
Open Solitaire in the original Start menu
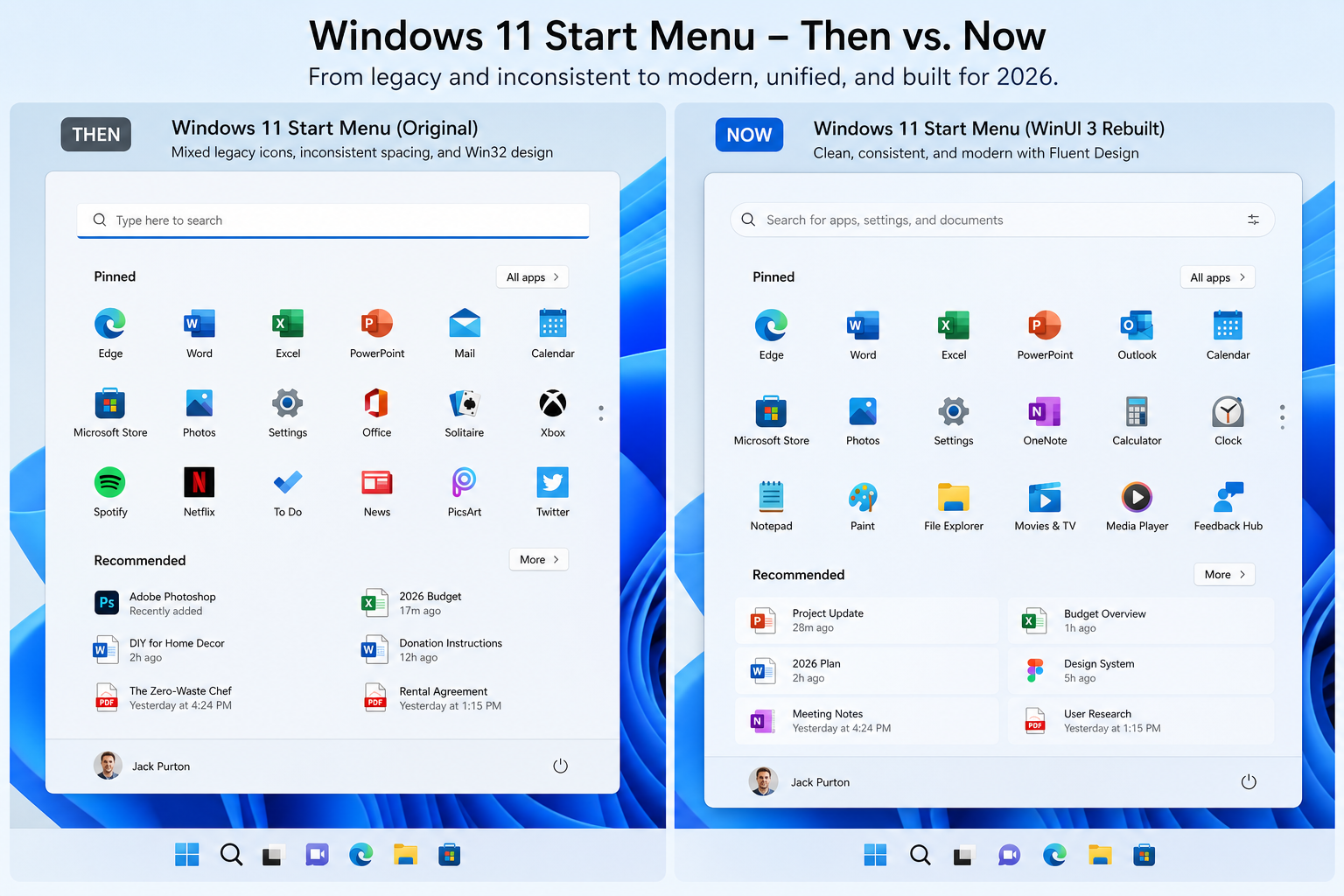tap(465, 412)
